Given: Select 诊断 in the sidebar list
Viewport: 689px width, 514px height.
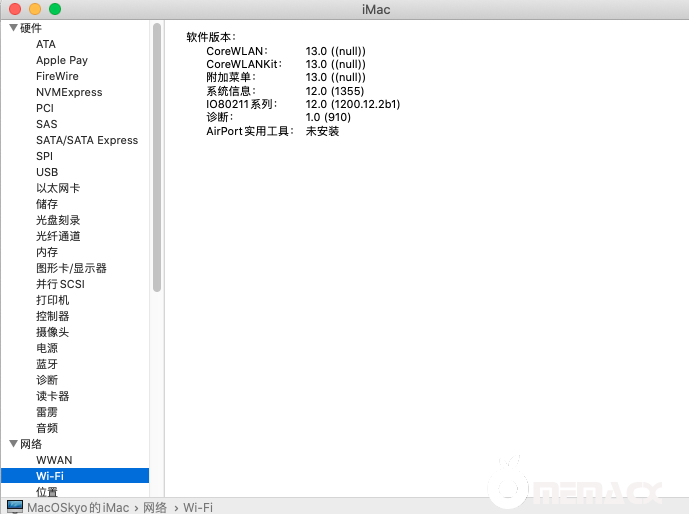Looking at the screenshot, I should [47, 380].
